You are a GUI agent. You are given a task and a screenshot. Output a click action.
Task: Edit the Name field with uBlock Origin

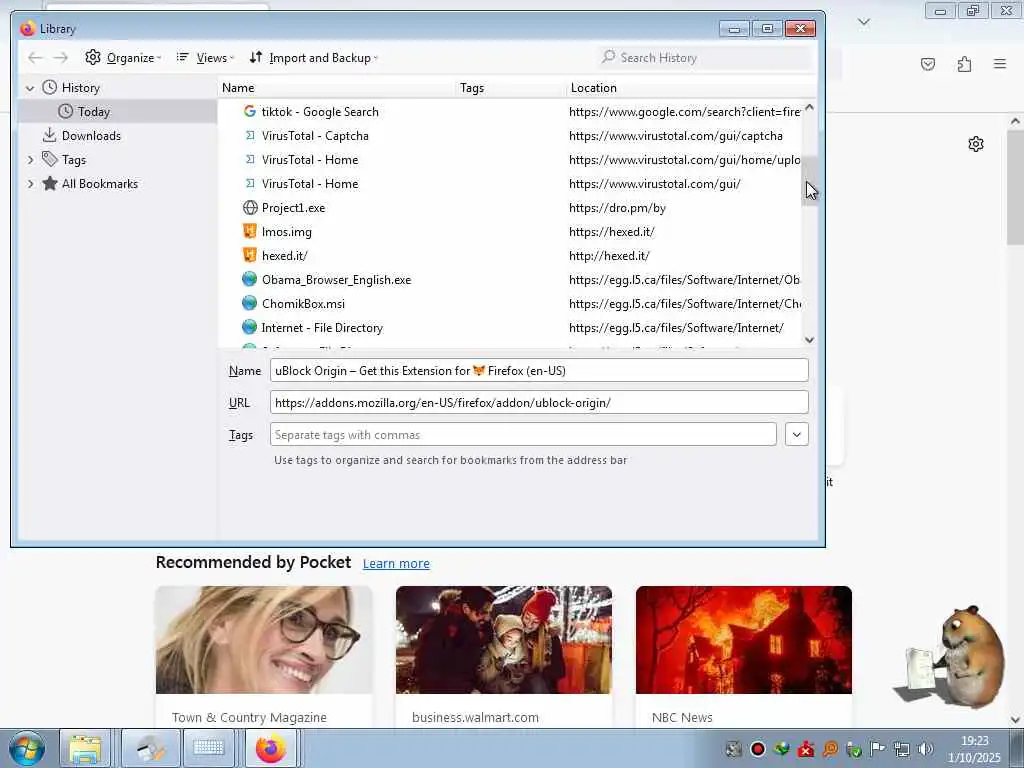(539, 370)
